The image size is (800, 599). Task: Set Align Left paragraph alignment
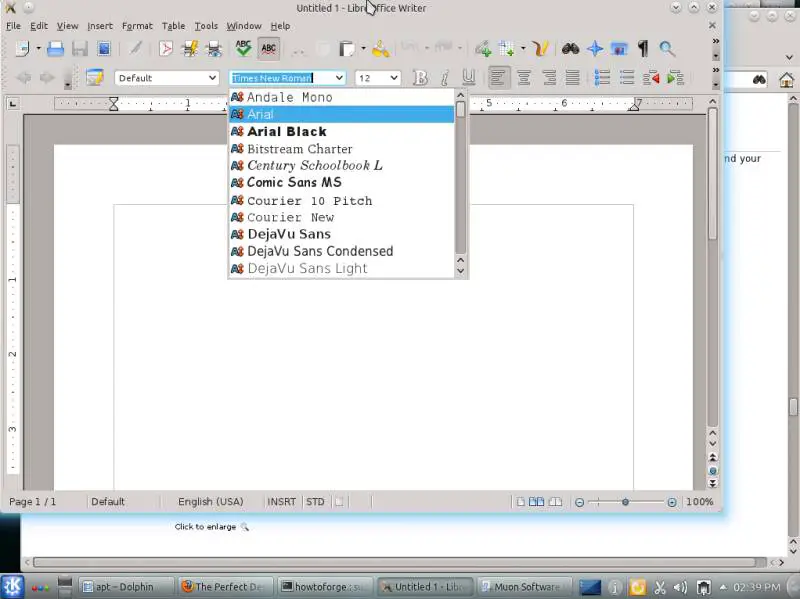498,78
